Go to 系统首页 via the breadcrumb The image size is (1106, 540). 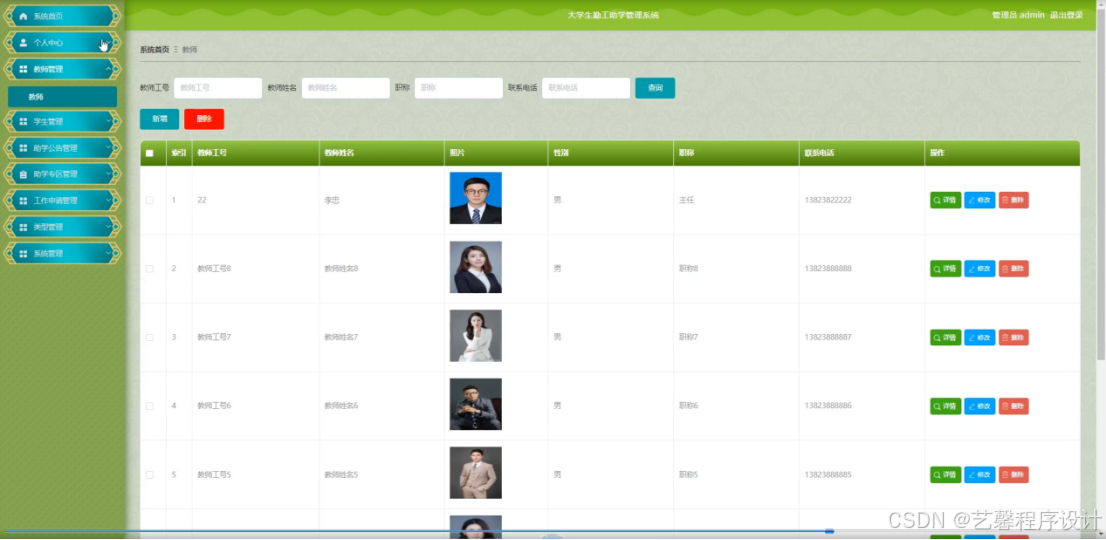point(154,50)
